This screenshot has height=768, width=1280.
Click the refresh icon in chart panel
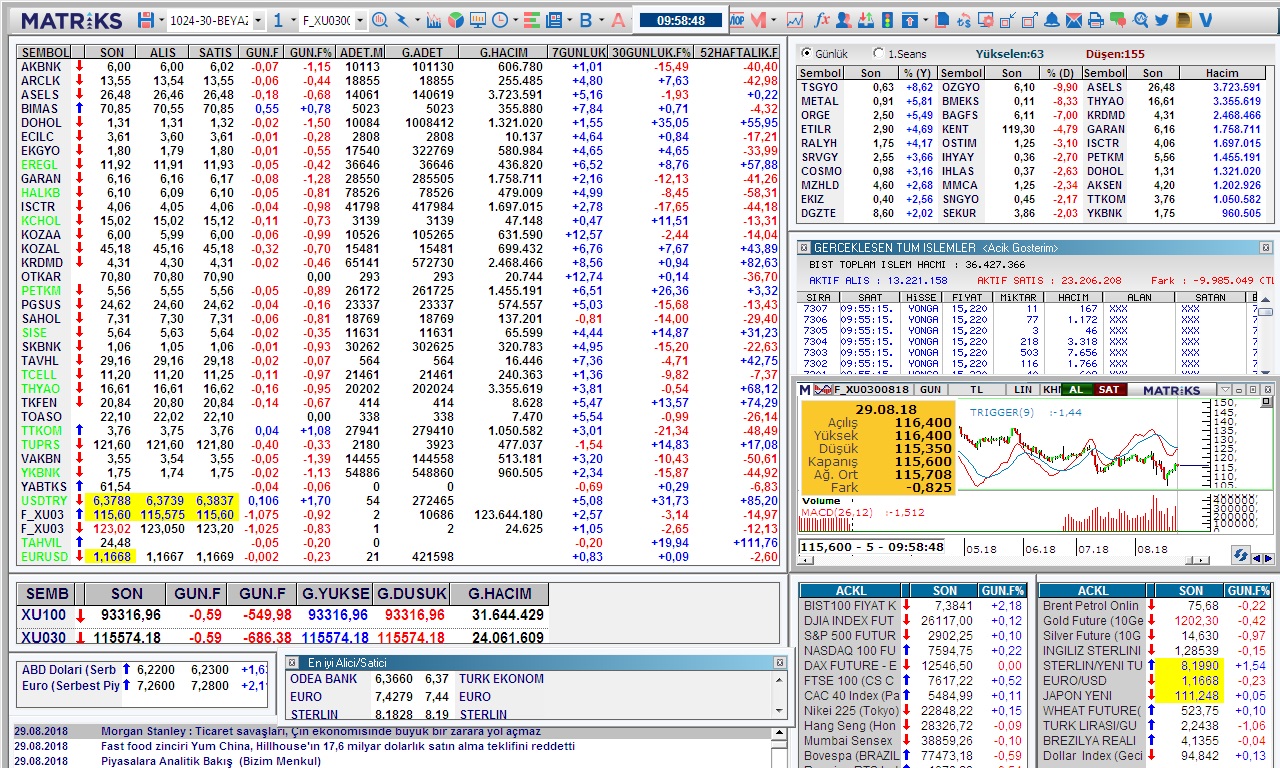(1240, 555)
